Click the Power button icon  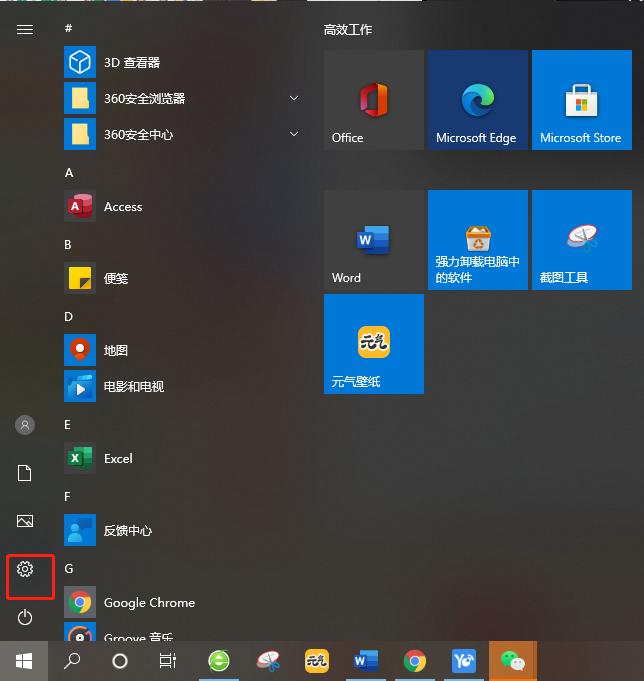coord(25,618)
